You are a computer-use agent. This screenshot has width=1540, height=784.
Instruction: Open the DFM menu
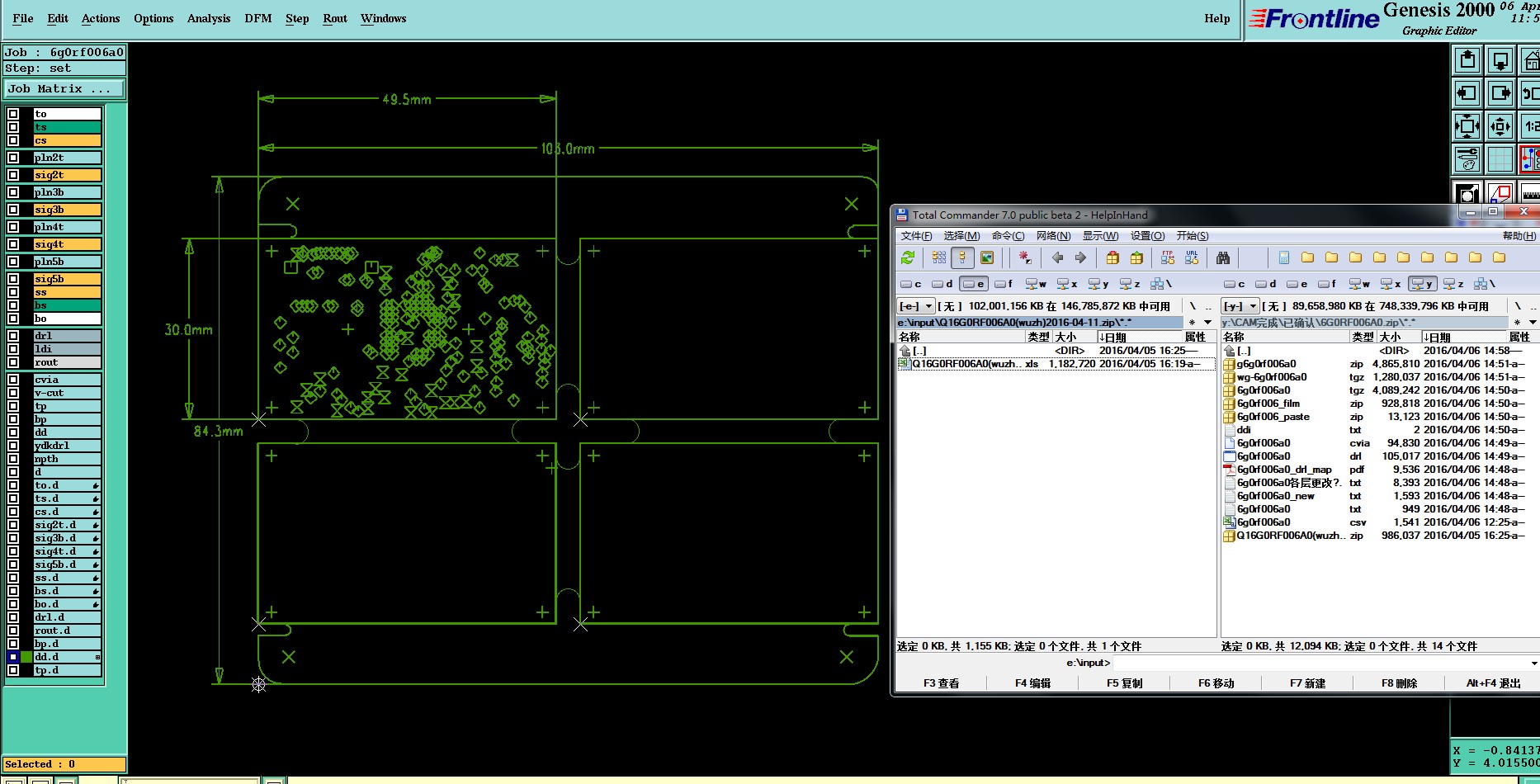tap(258, 18)
